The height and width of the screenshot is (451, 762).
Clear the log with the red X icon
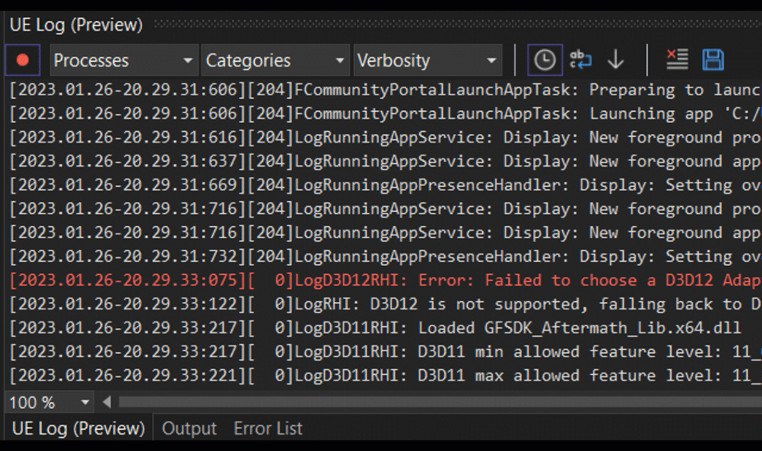pyautogui.click(x=677, y=60)
